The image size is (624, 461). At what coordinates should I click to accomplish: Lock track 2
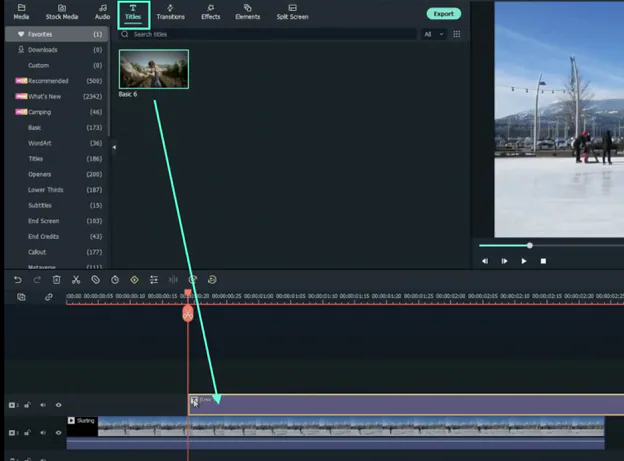[x=27, y=405]
